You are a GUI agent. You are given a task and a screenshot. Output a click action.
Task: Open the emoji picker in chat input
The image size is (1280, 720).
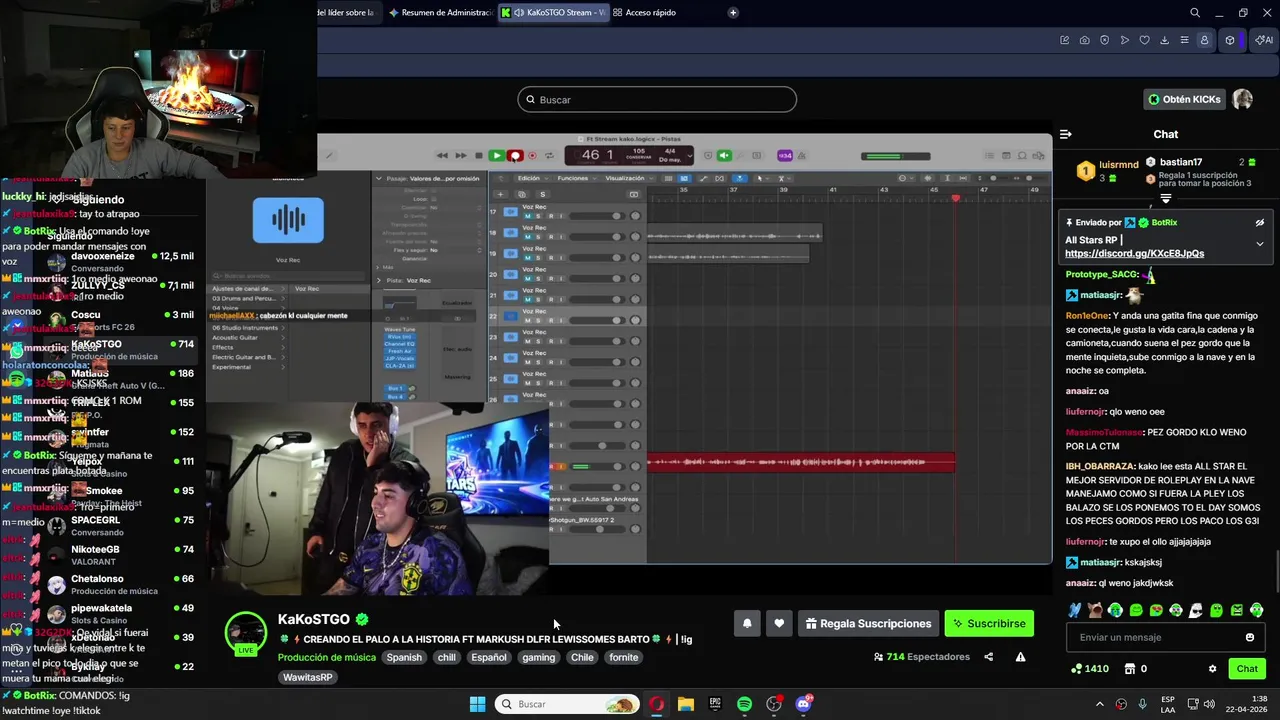[x=1250, y=637]
